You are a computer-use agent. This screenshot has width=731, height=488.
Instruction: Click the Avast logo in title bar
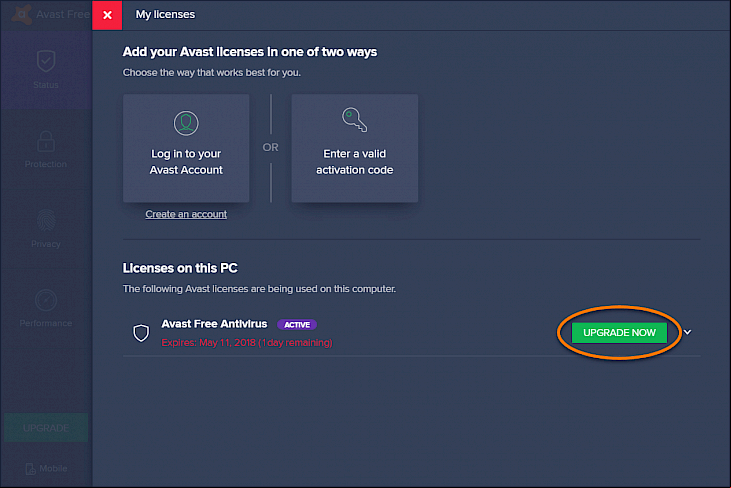click(21, 14)
